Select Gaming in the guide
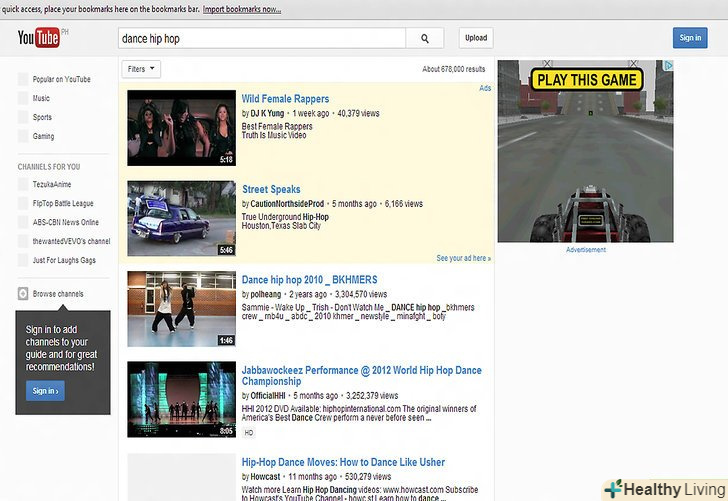The height and width of the screenshot is (501, 728). point(43,137)
